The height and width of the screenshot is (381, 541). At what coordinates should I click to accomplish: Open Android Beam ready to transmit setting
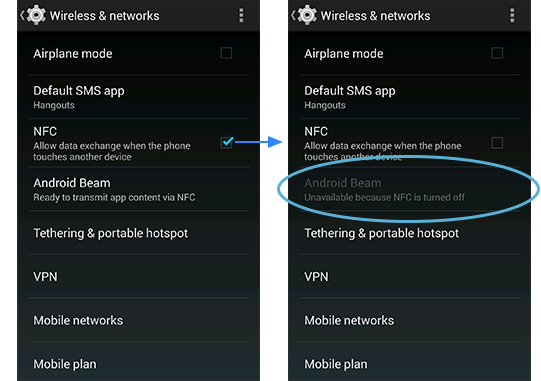point(138,189)
